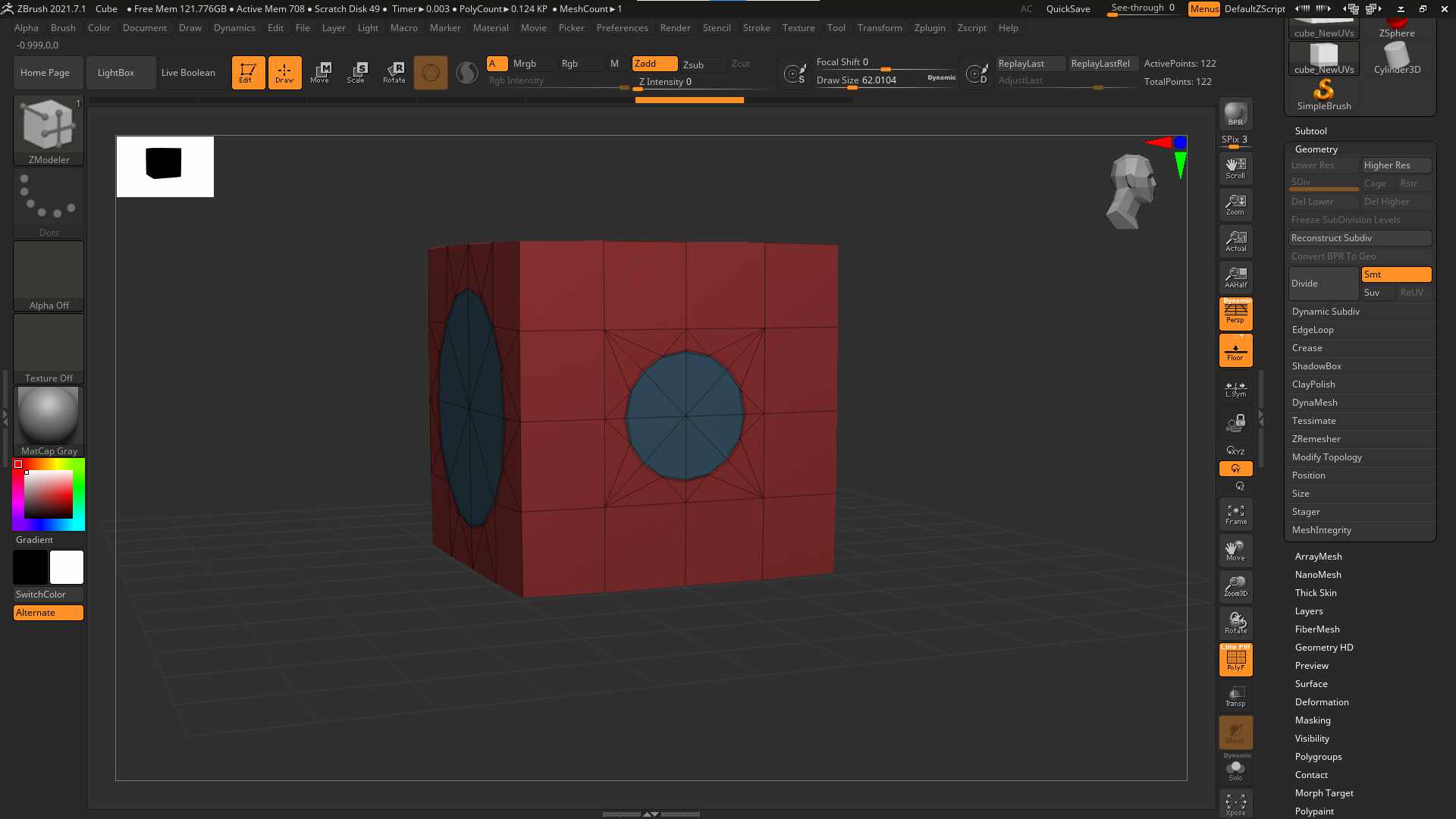Click the Actual size icon

[x=1235, y=241]
